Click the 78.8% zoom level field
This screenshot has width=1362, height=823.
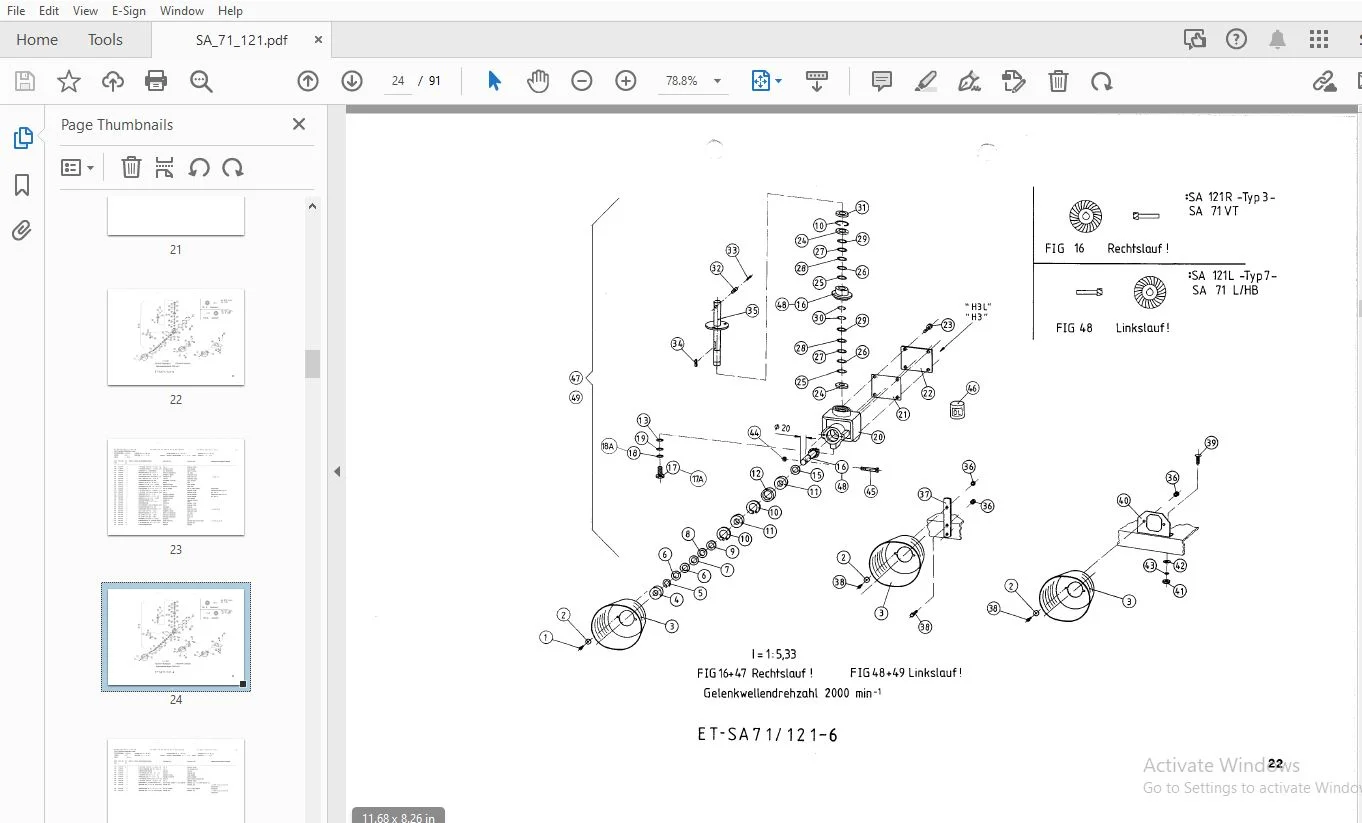[682, 82]
